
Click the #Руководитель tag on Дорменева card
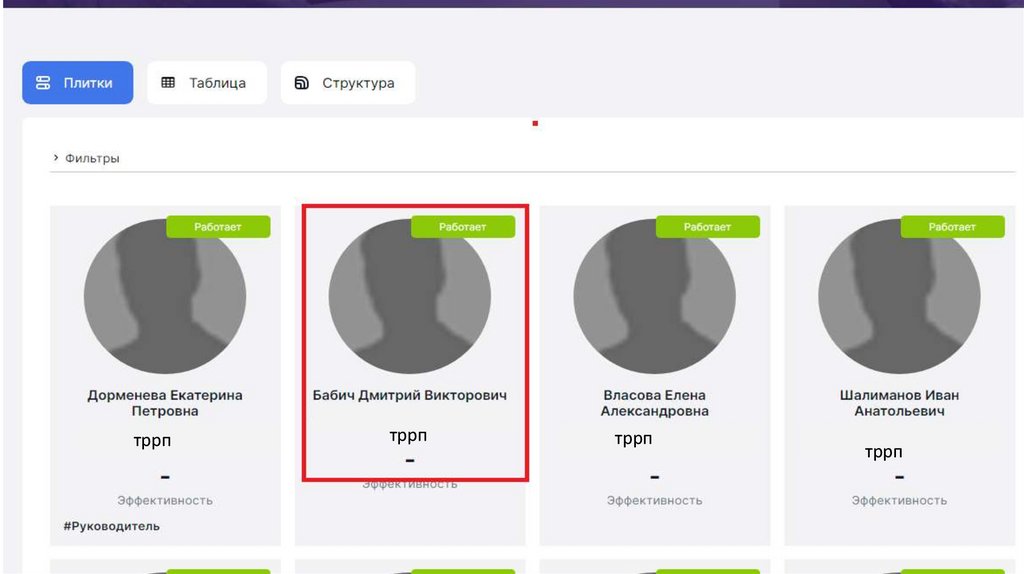click(x=112, y=526)
